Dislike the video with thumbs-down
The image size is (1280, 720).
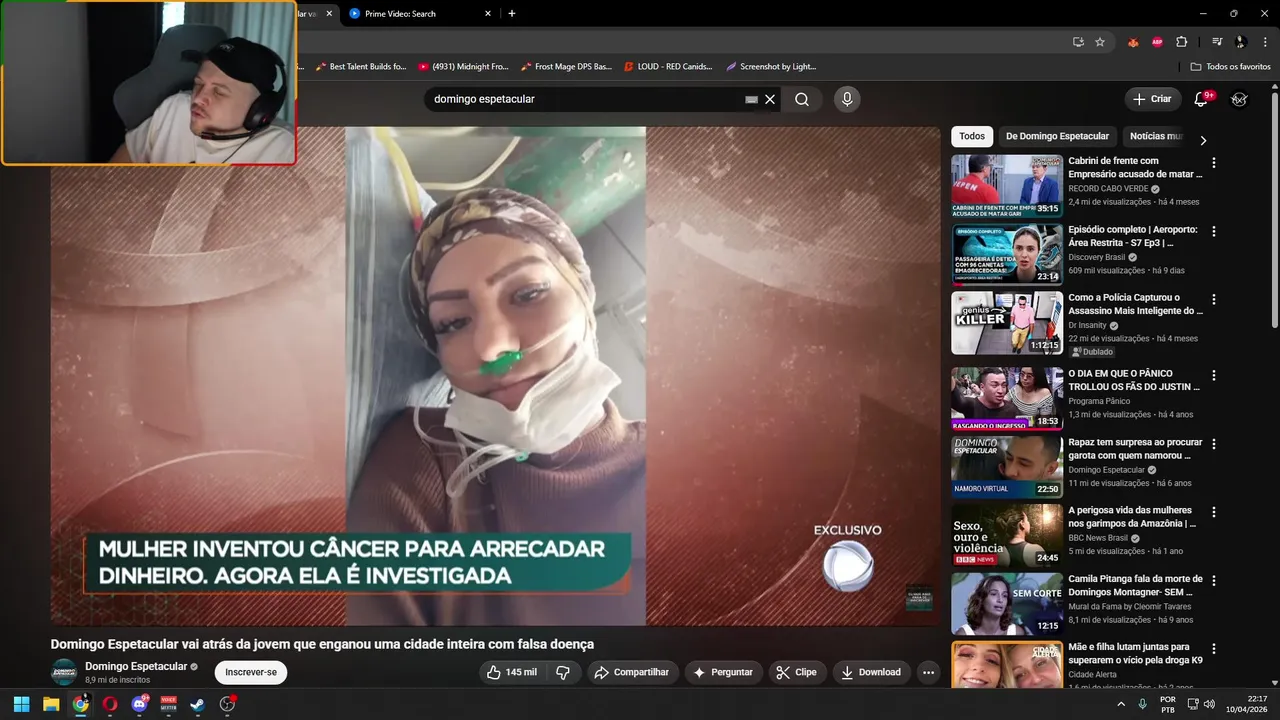pos(563,672)
